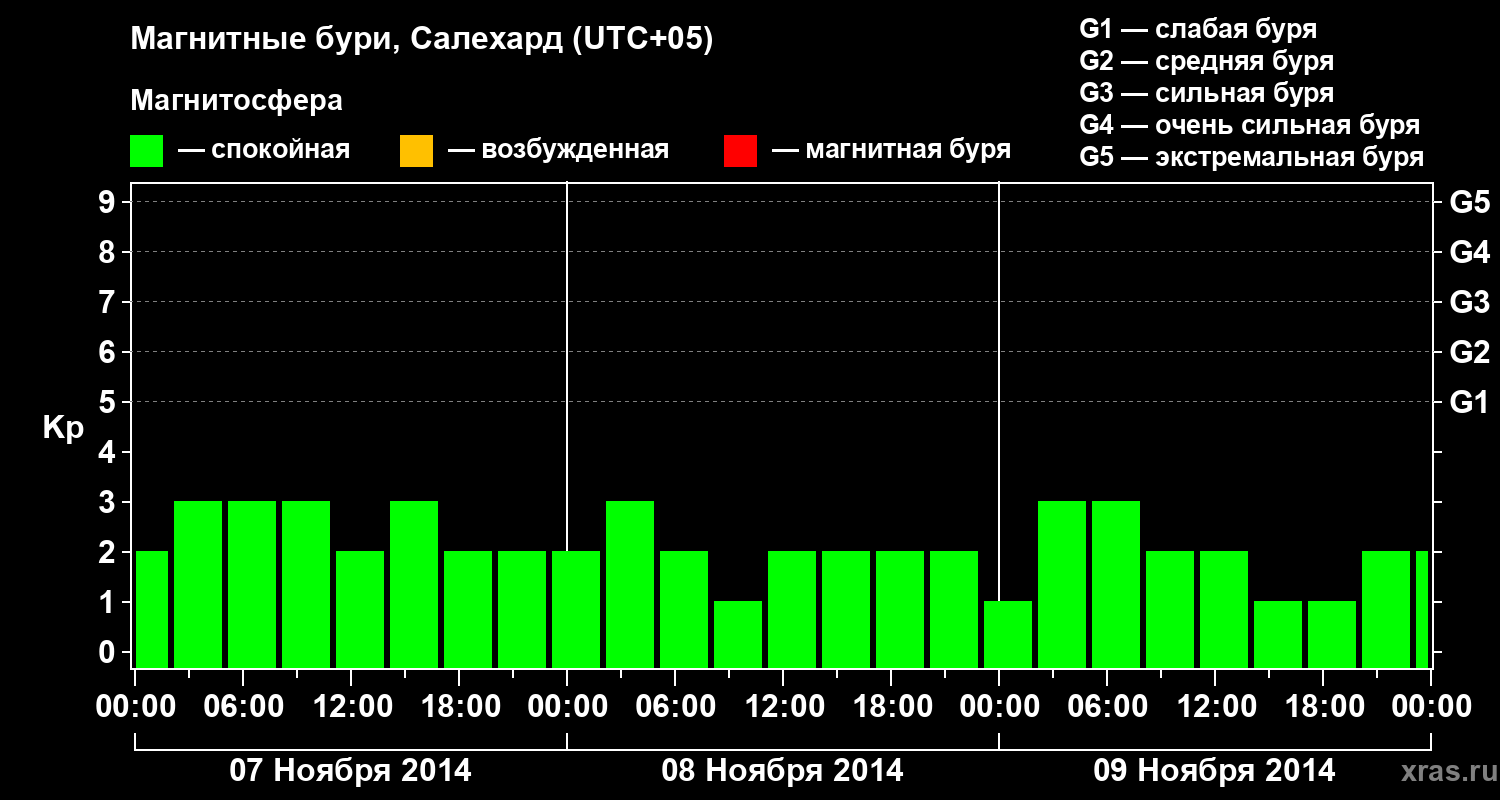
Task: Click the orange 'возбужденная' legend swatch
Action: click(416, 151)
